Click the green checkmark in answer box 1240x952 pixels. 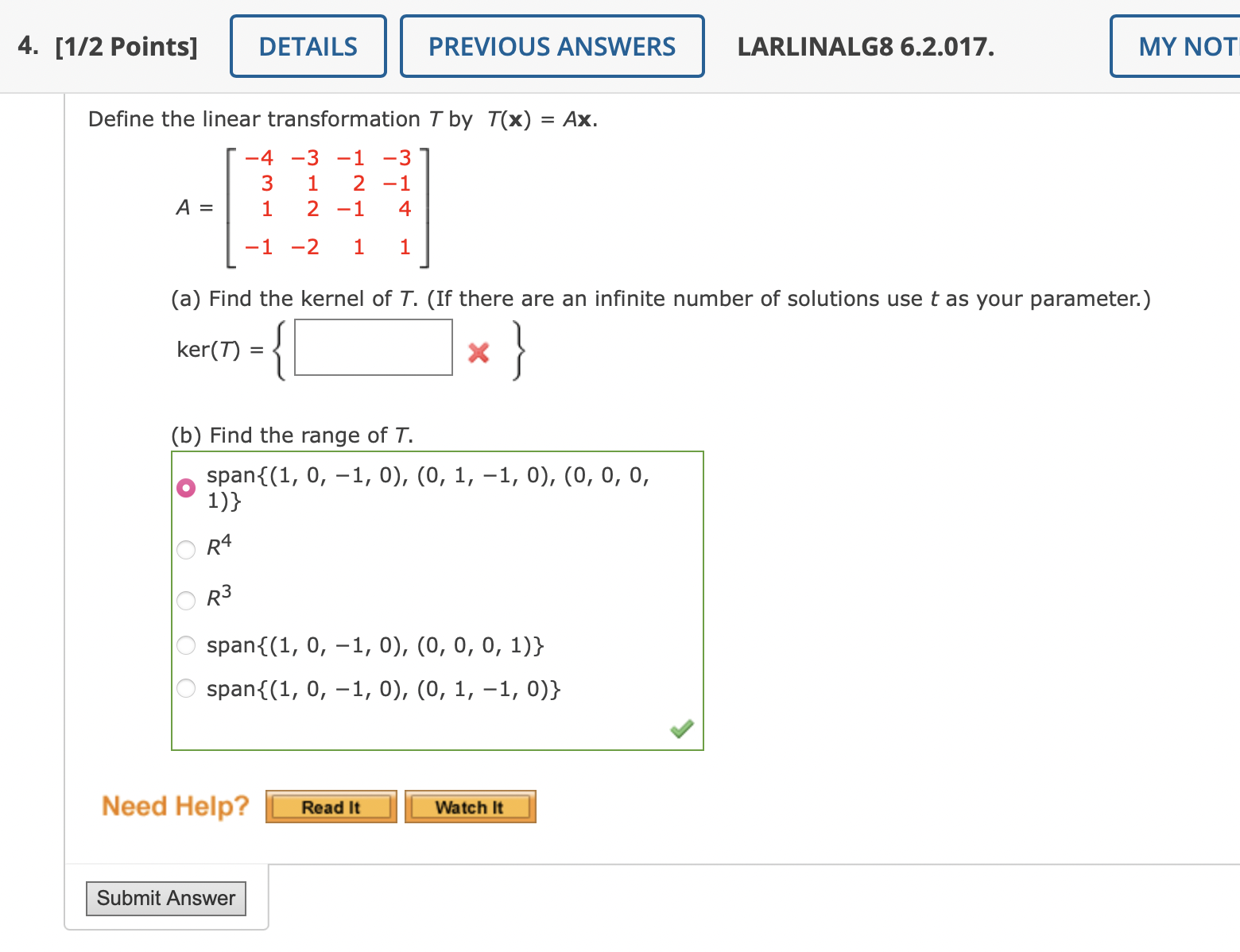coord(681,728)
